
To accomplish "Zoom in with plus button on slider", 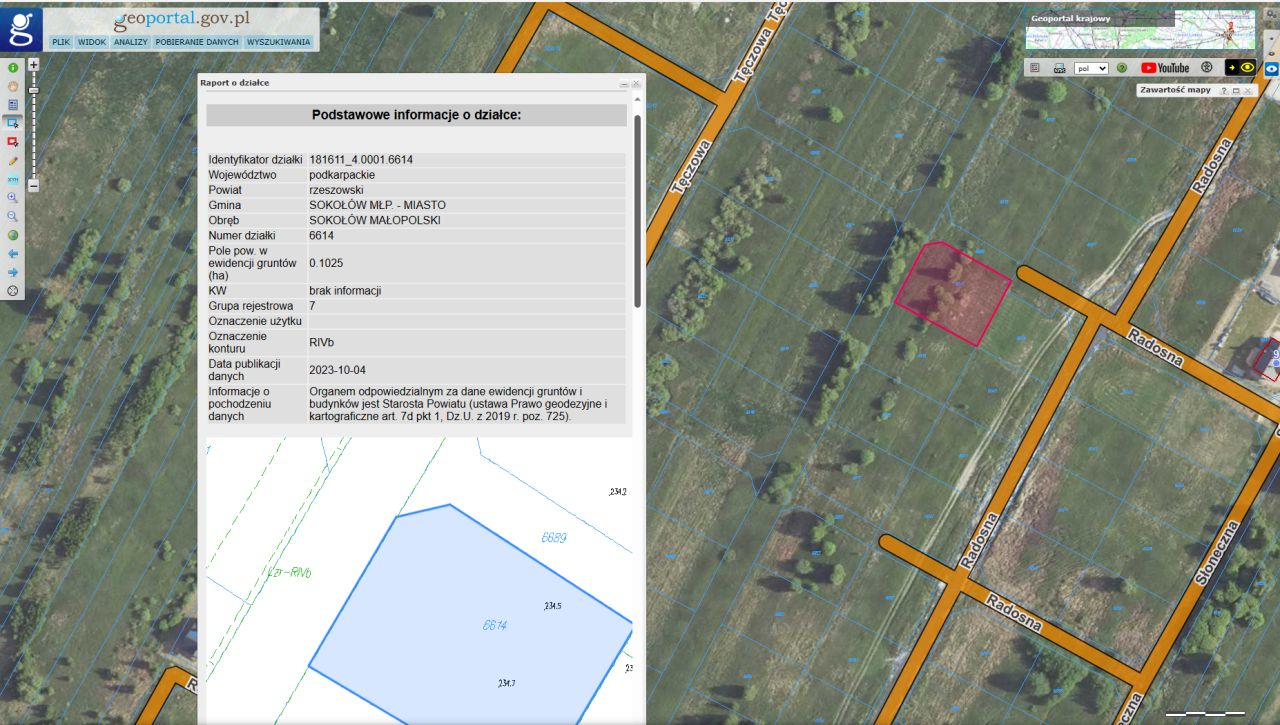I will coord(33,64).
